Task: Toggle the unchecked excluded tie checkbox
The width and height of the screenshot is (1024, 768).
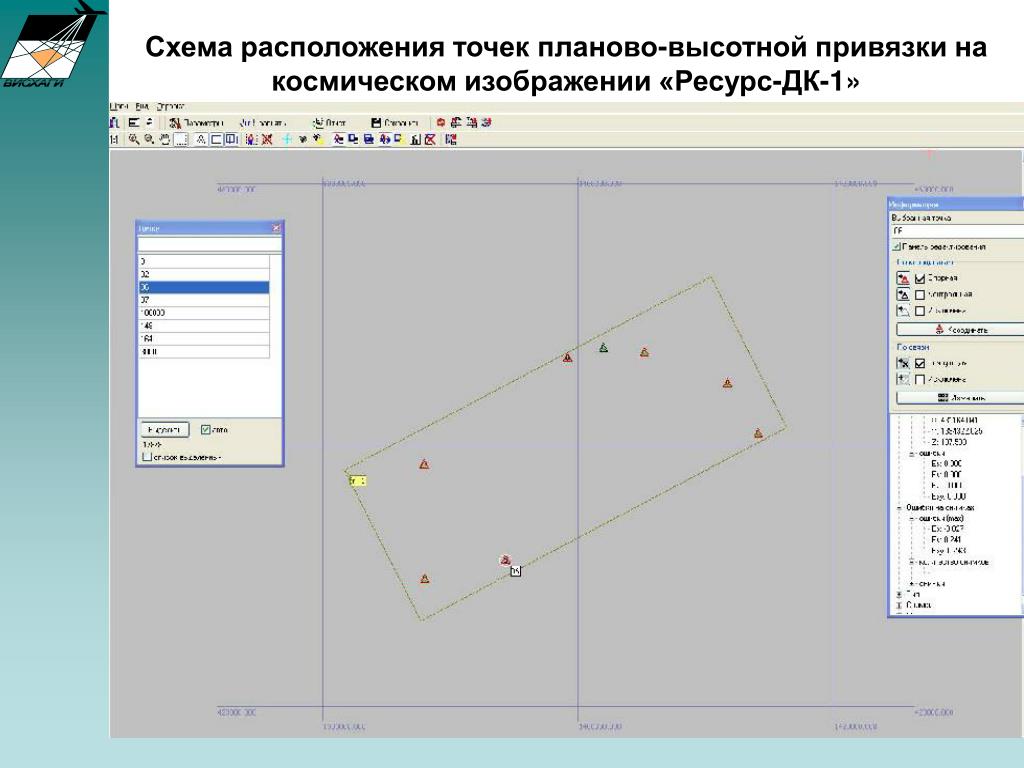Action: 920,379
